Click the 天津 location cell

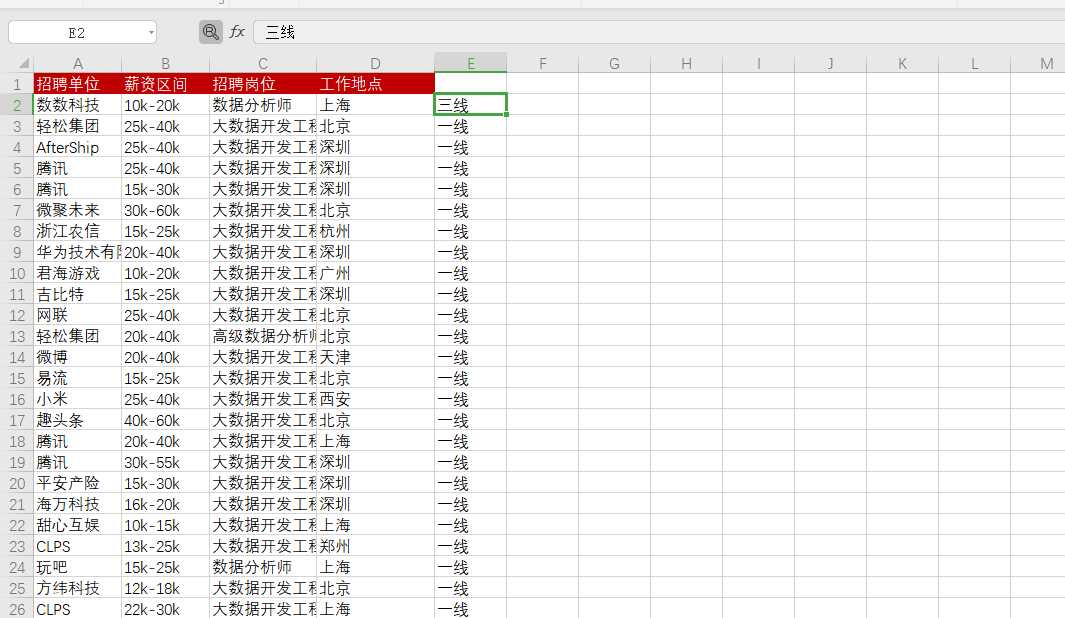pyautogui.click(x=376, y=357)
